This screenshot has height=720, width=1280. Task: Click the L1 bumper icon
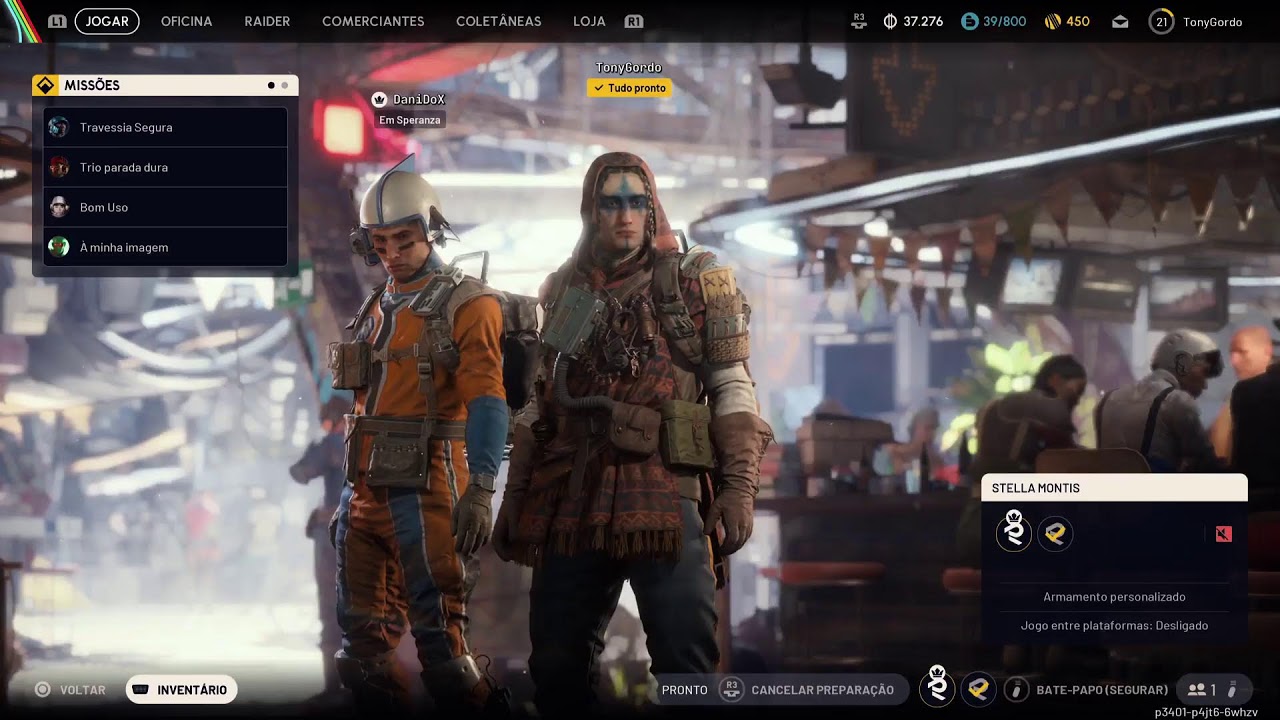[57, 21]
